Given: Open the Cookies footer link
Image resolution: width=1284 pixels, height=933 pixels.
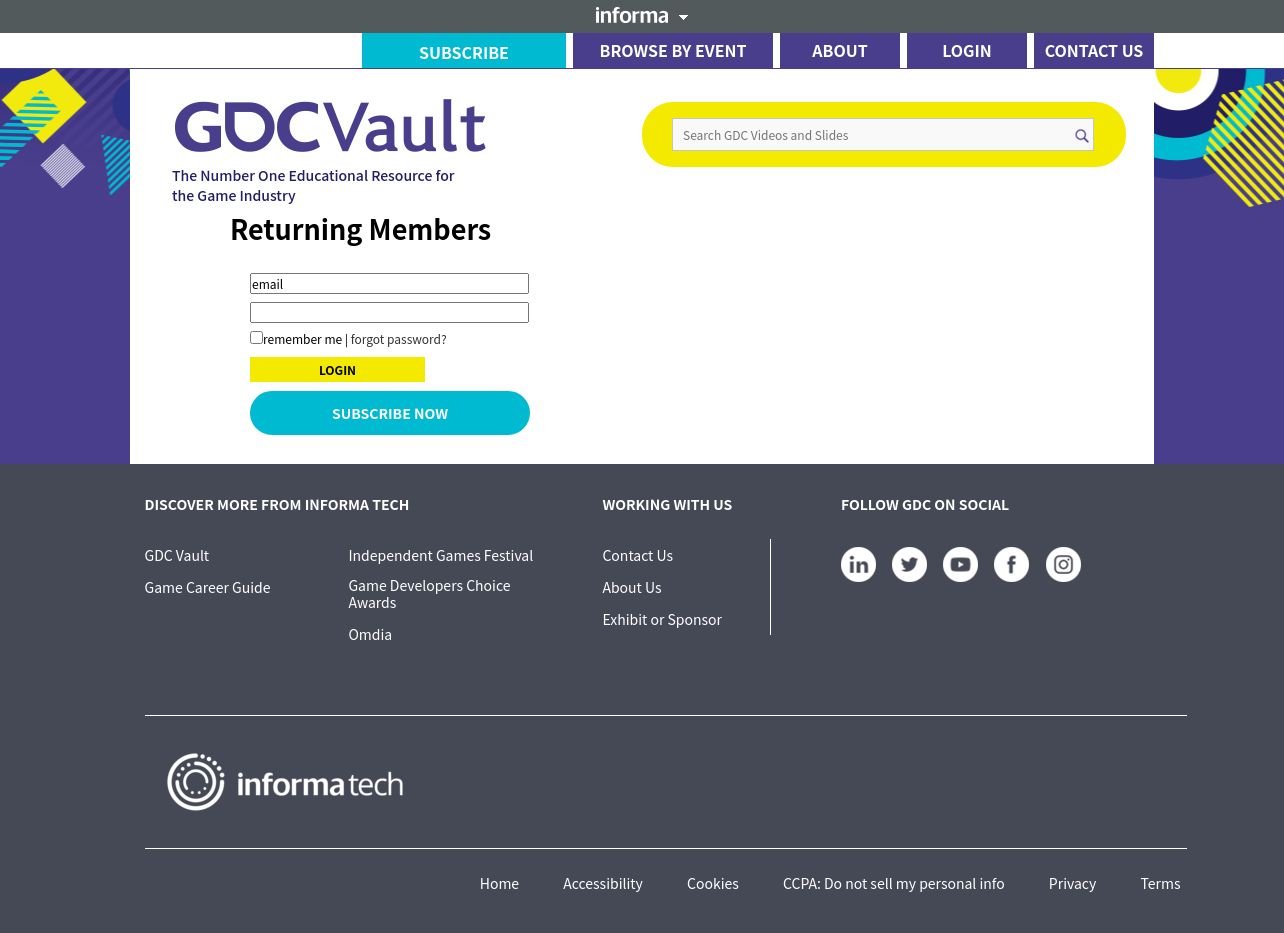Looking at the screenshot, I should (713, 883).
